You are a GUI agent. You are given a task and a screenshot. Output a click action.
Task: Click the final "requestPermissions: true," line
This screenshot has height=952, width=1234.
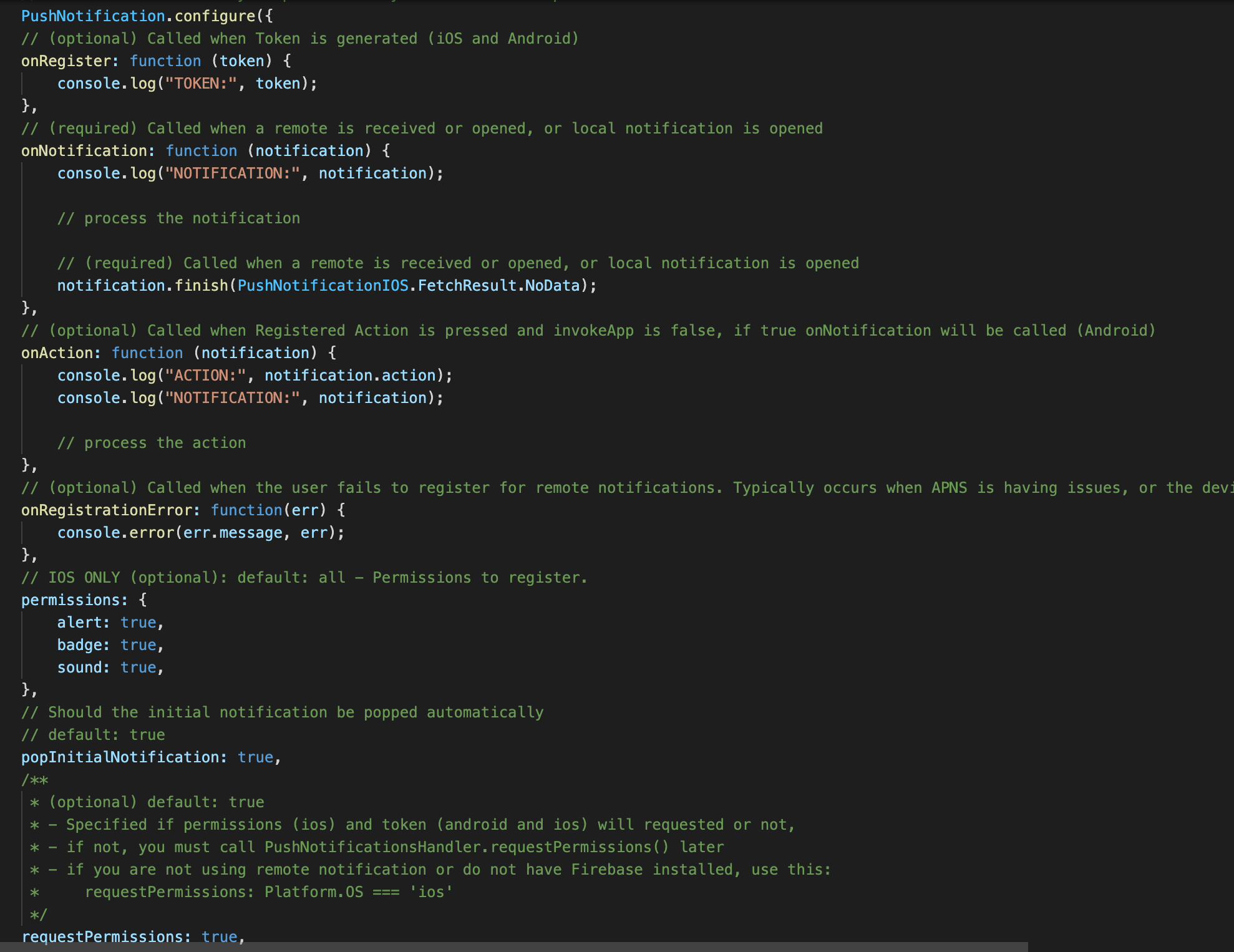[134, 937]
